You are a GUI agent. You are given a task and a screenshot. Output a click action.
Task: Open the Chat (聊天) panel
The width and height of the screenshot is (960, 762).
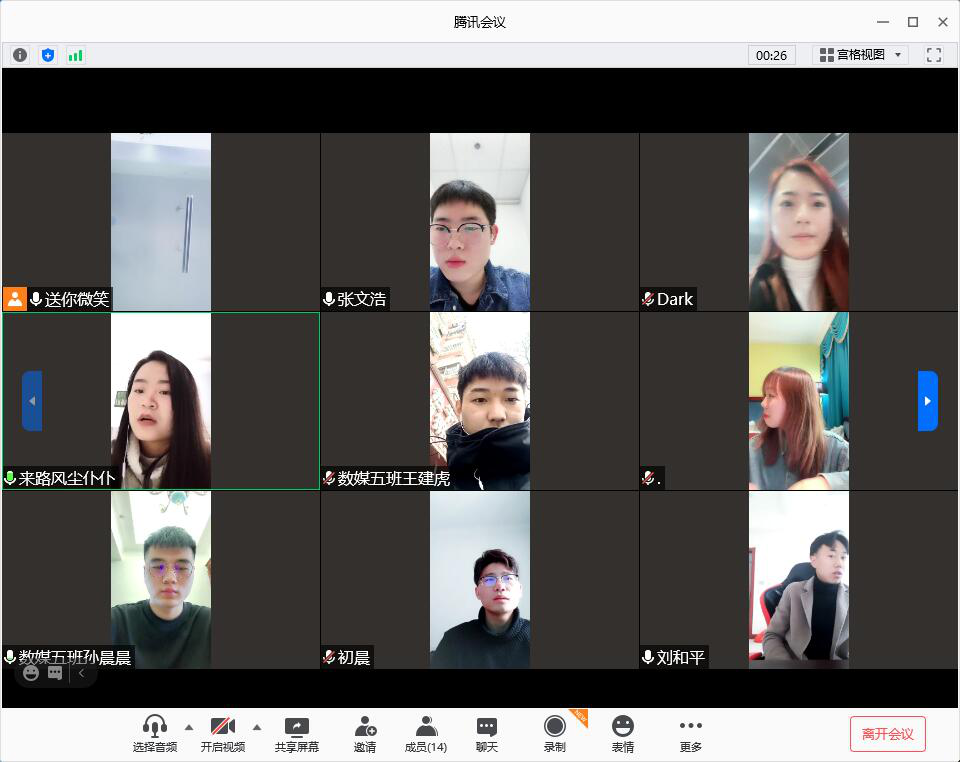click(487, 734)
